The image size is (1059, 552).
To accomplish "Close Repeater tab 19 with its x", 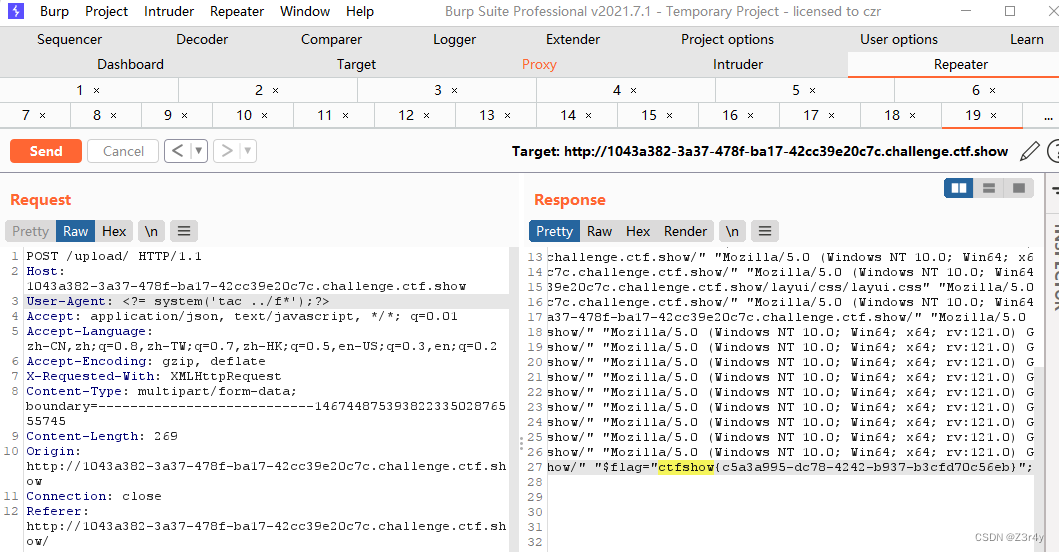I will pyautogui.click(x=993, y=116).
